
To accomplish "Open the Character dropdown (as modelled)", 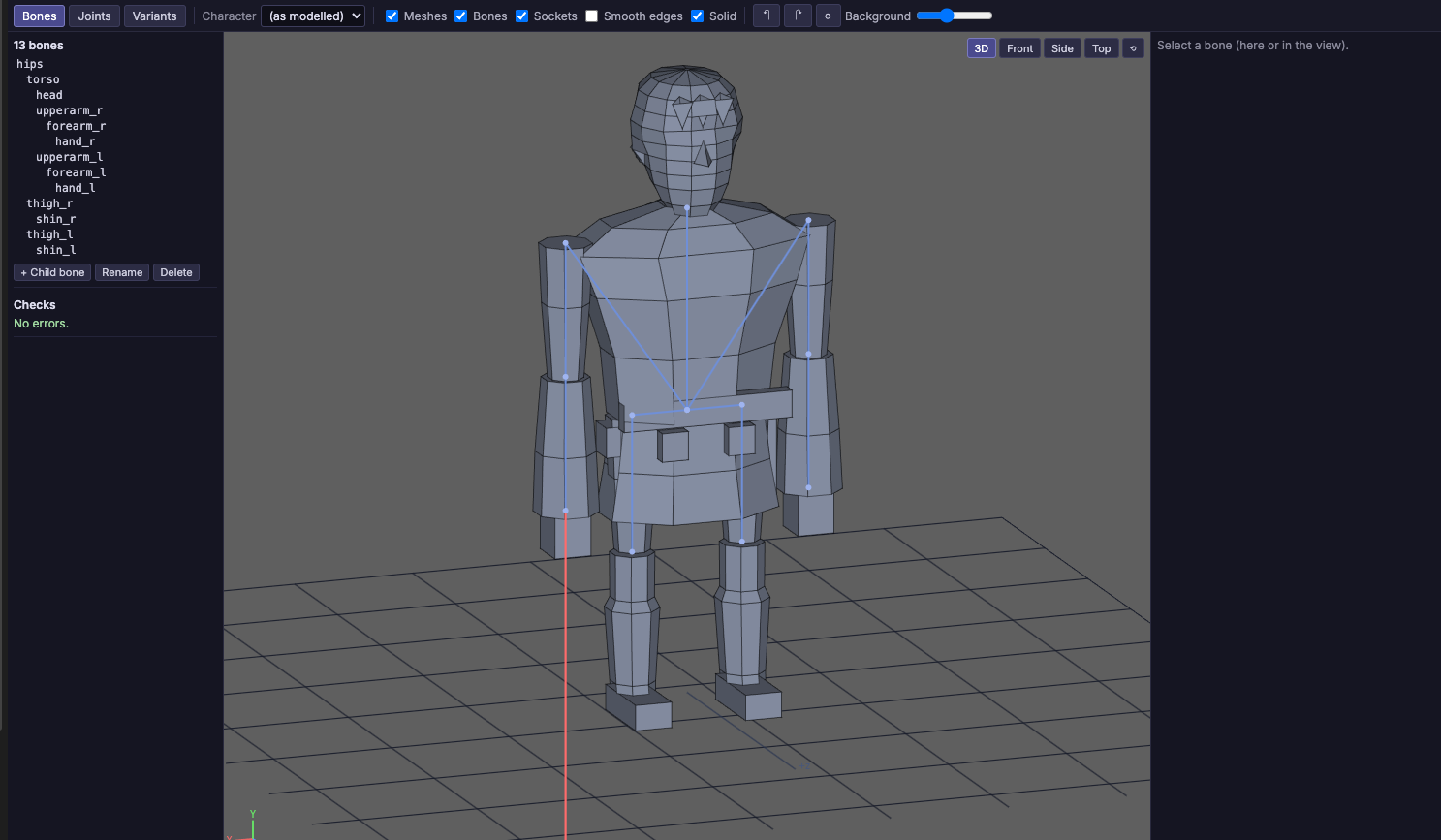I will click(313, 16).
